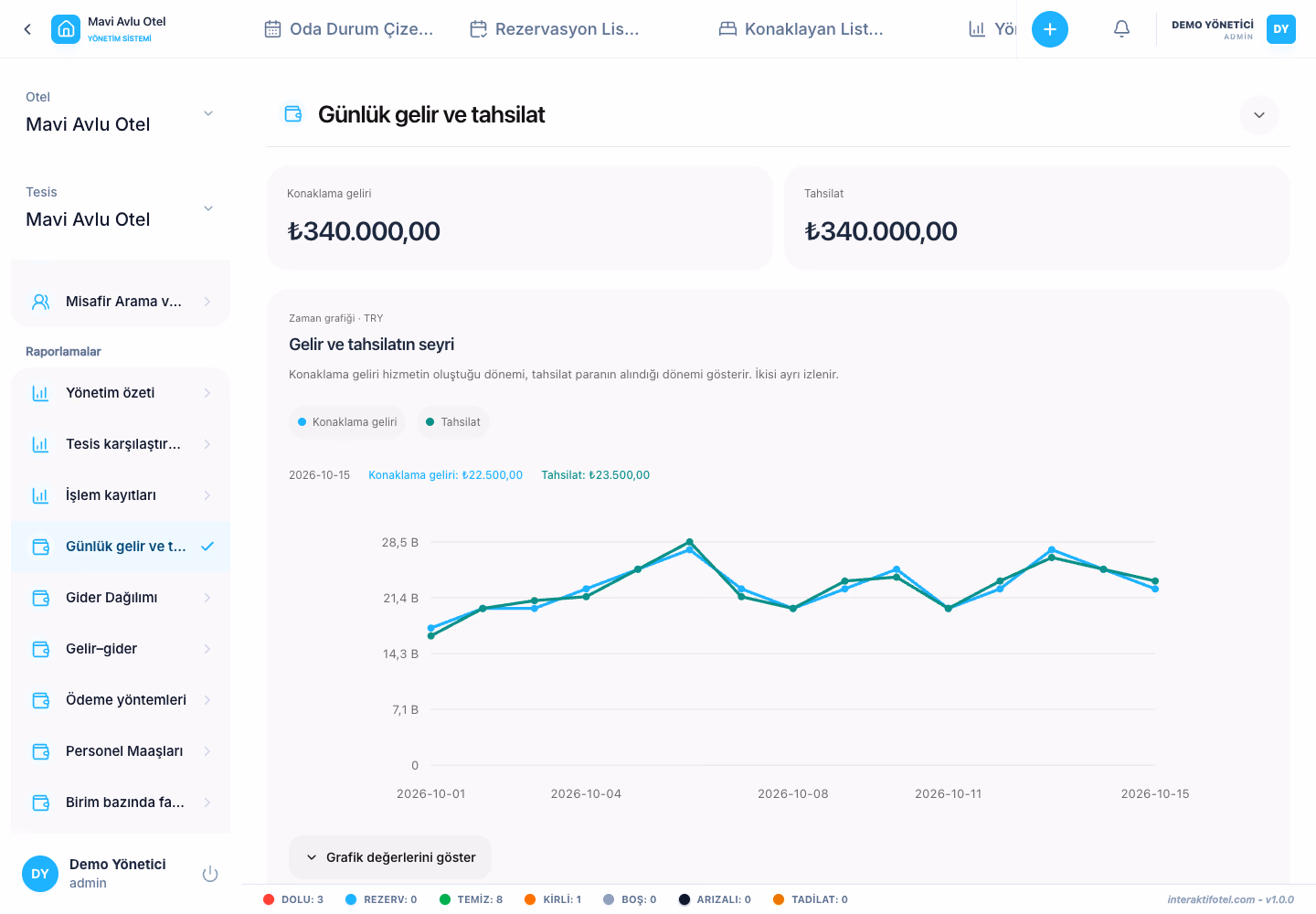The image size is (1316, 914).
Task: Expand the Yönetim özeti chevron
Action: pos(207,393)
